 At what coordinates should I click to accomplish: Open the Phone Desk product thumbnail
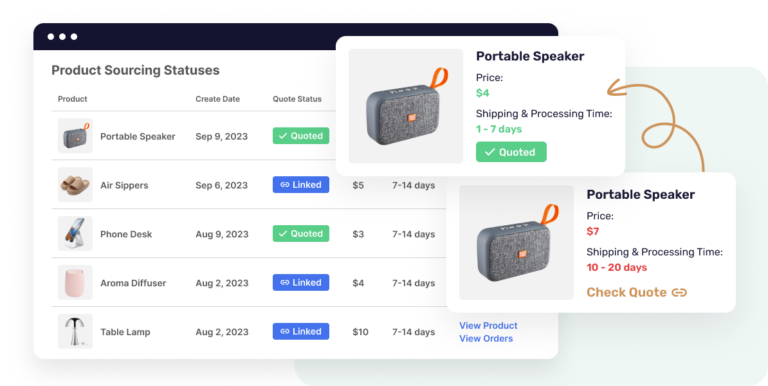click(75, 234)
